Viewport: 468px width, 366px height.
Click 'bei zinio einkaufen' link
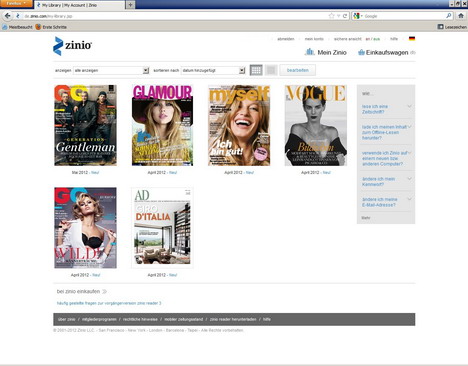pyautogui.click(x=82, y=291)
